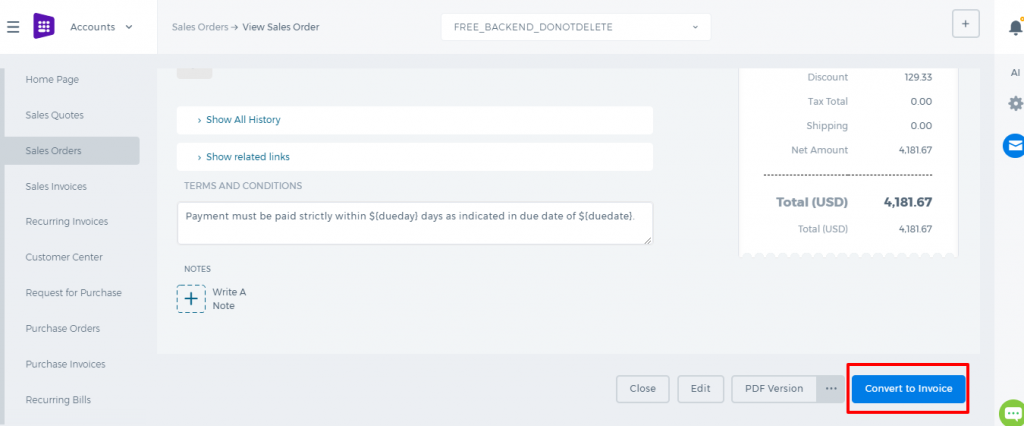Open the hamburger navigation menu
1024x426 pixels.
pos(13,27)
